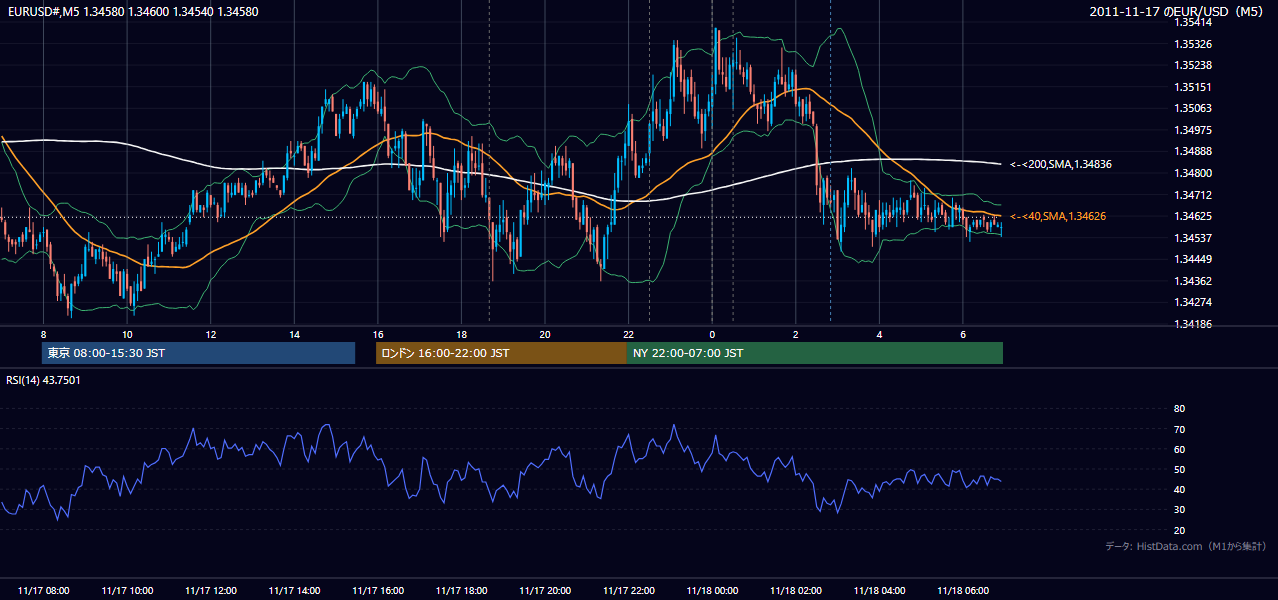Click price level 1.35326 on the axis
This screenshot has width=1278, height=600.
pos(1193,44)
